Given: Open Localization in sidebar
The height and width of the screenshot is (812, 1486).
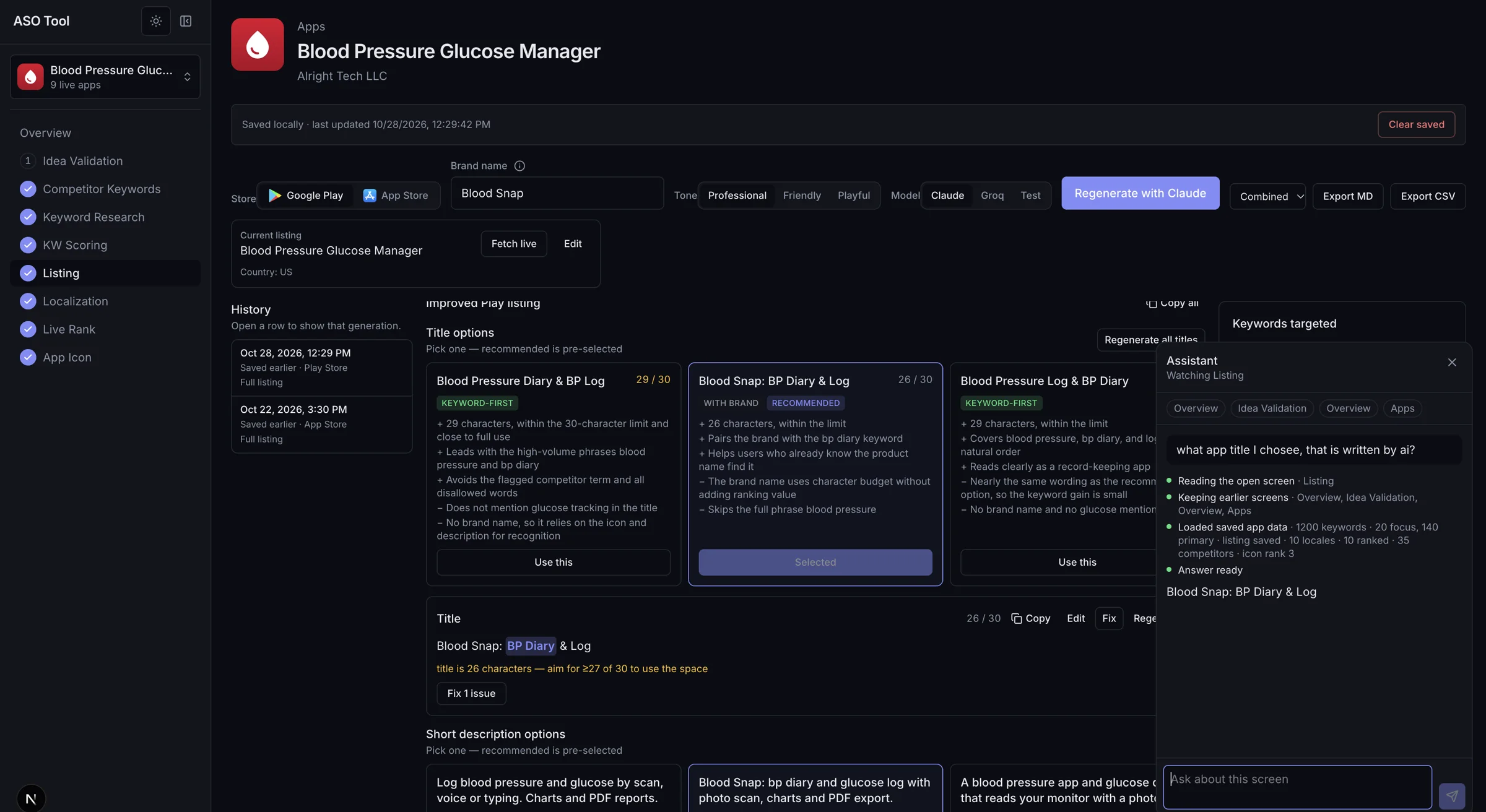Looking at the screenshot, I should (75, 301).
